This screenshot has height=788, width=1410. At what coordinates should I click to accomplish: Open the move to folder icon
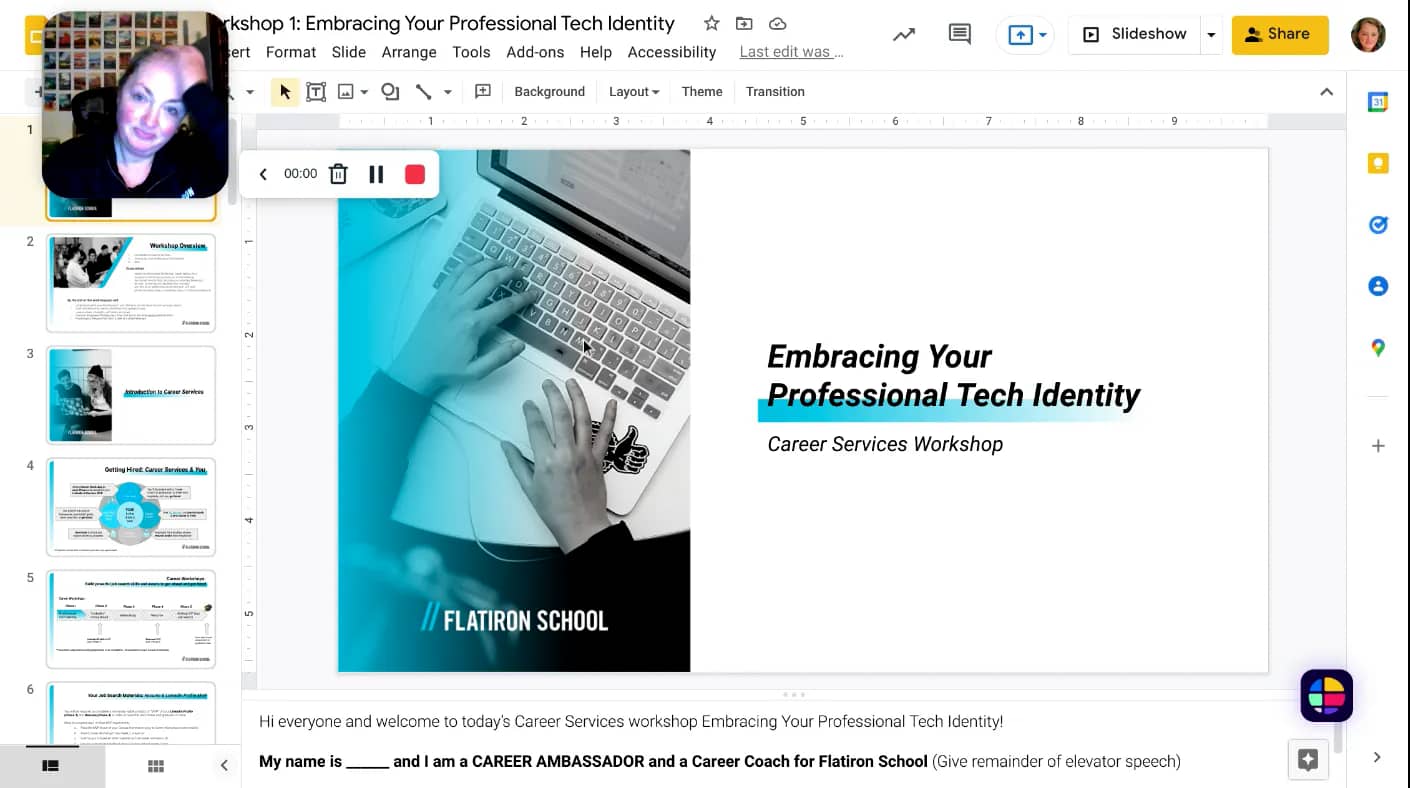tap(744, 23)
